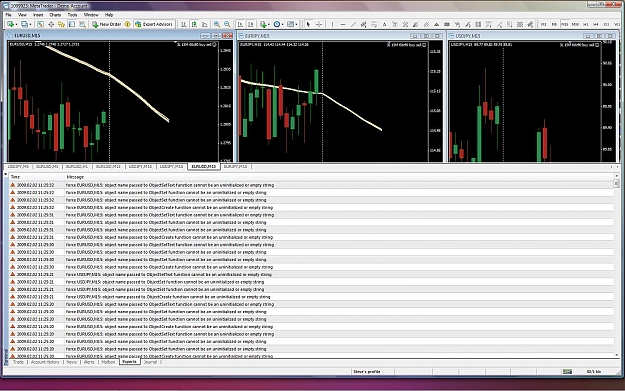Select log entry at 2009.02.02 11:29:52
This screenshot has height=391, width=625.
(311, 185)
